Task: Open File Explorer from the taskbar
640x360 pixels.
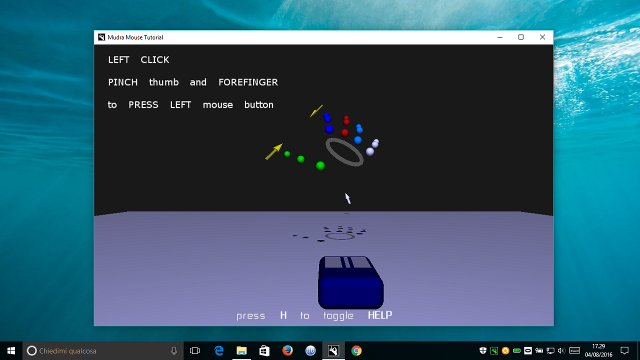Action: [x=242, y=351]
